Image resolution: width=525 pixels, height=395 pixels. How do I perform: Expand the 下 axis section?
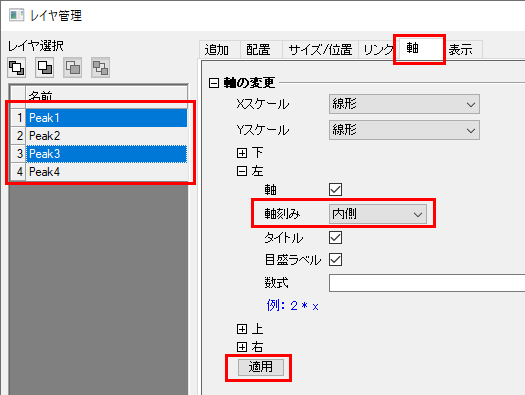point(241,153)
